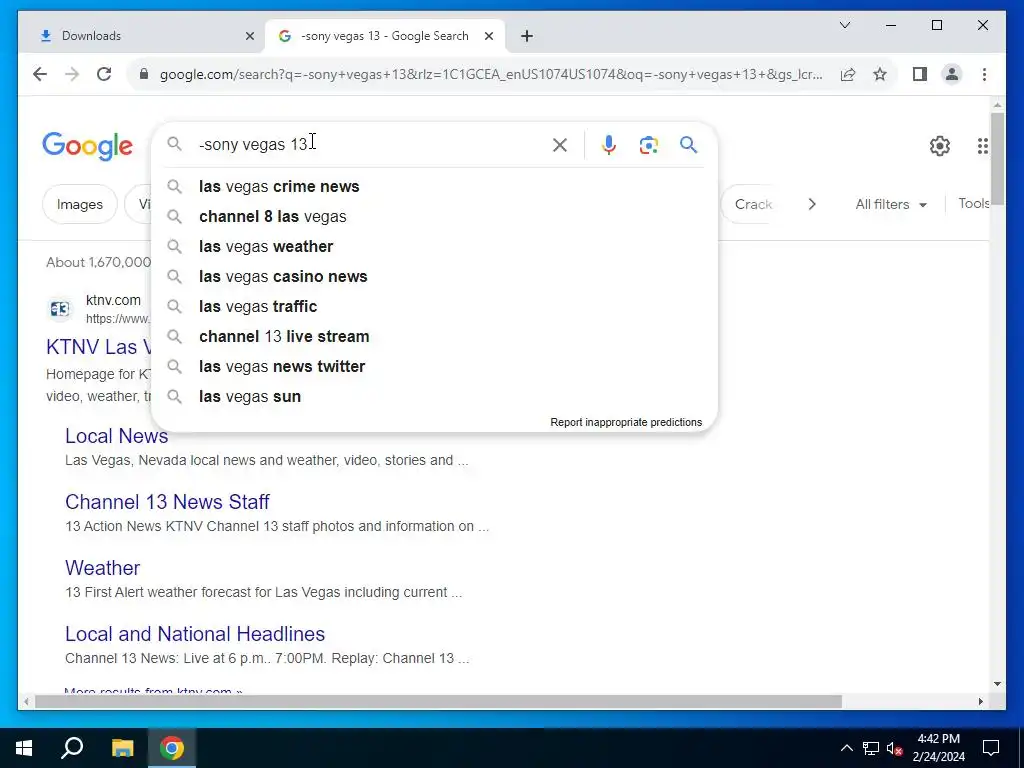Open the tab search dropdown arrow
This screenshot has height=768, width=1024.
point(844,25)
